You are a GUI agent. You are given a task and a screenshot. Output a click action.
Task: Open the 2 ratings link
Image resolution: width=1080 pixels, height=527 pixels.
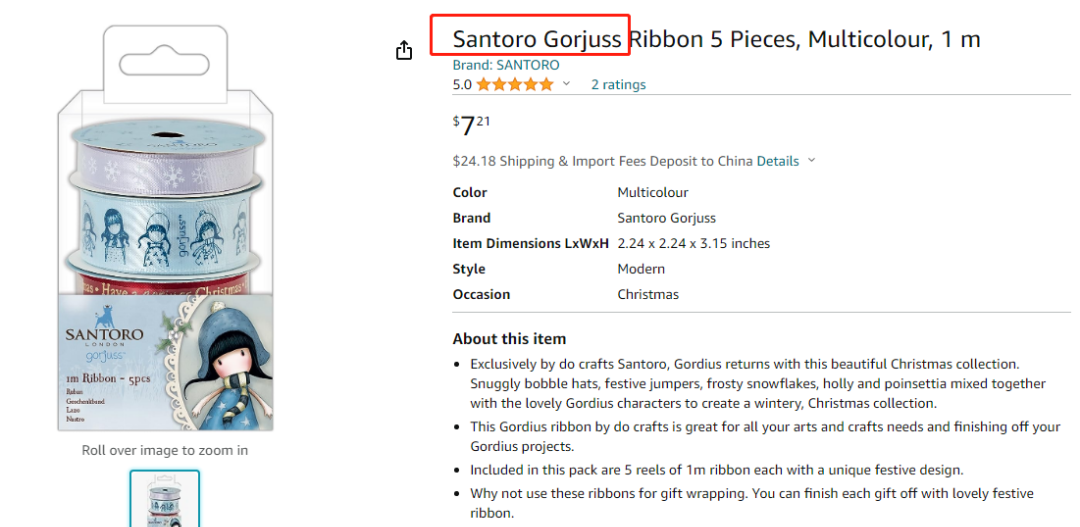[618, 85]
